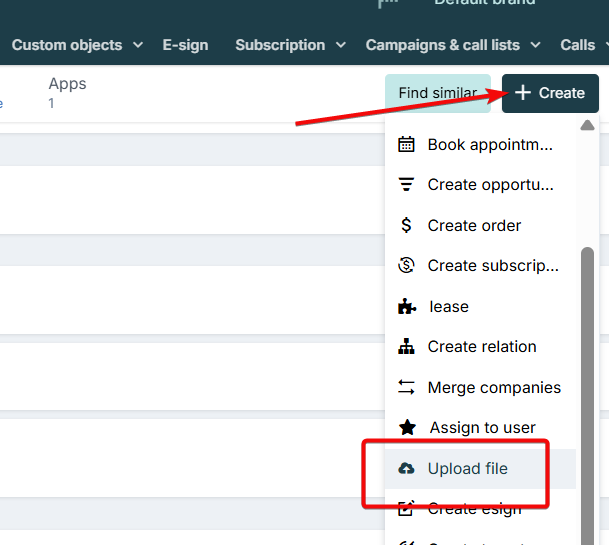Click the recurring dollar icon for Create subscription

[x=406, y=266]
